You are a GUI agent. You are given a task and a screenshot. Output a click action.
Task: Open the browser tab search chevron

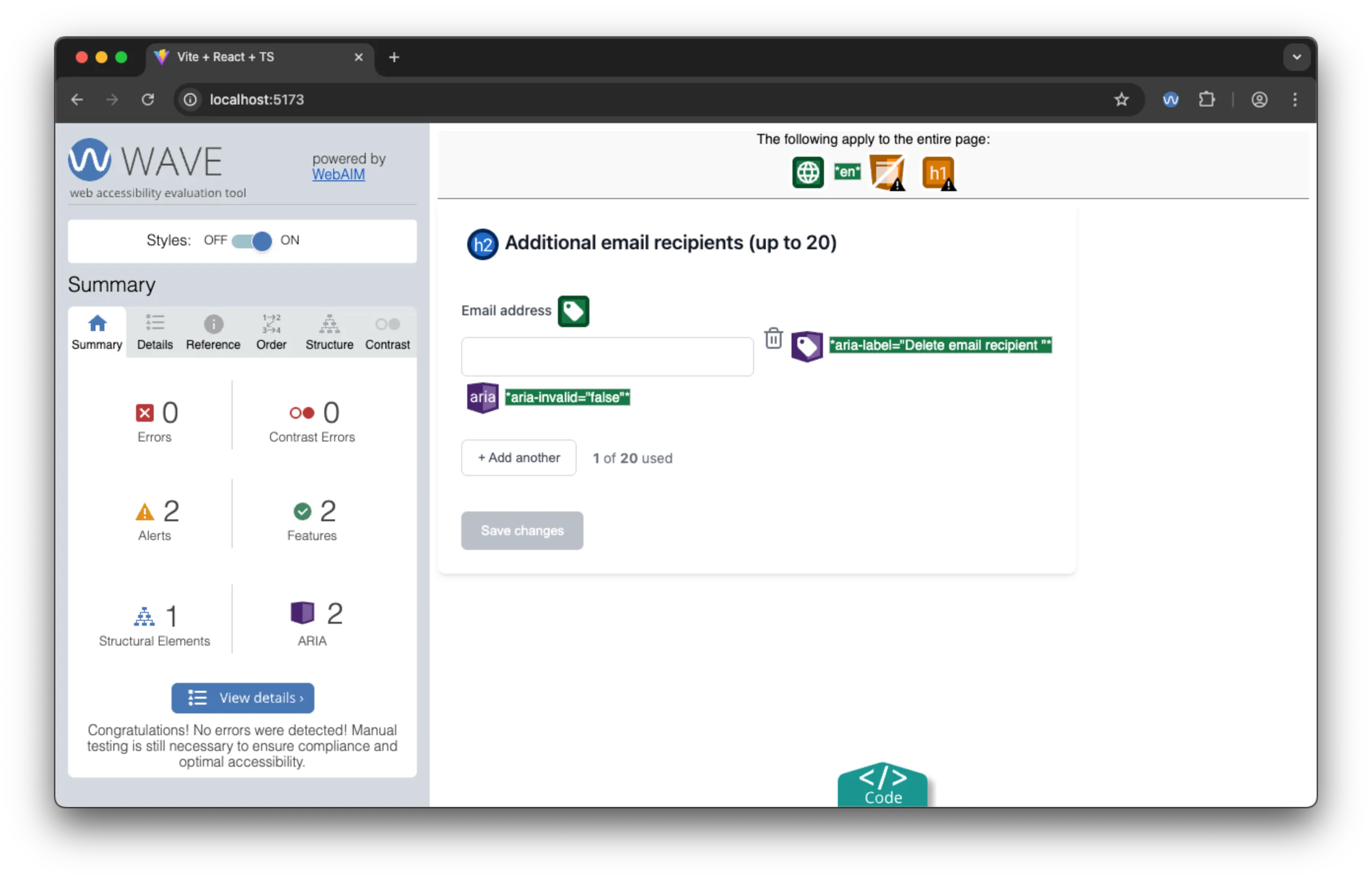click(1296, 57)
